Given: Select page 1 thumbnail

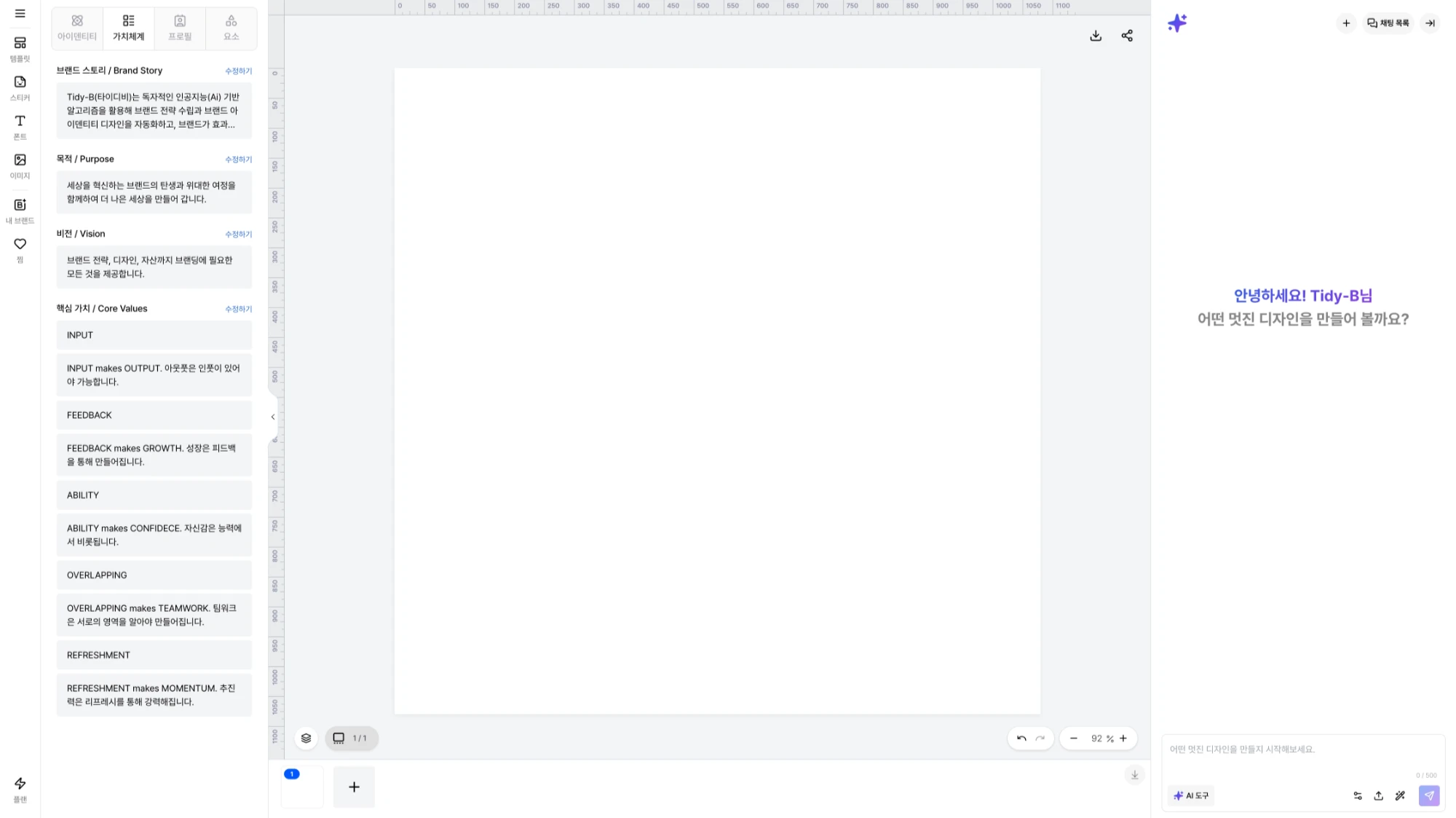Looking at the screenshot, I should point(302,787).
